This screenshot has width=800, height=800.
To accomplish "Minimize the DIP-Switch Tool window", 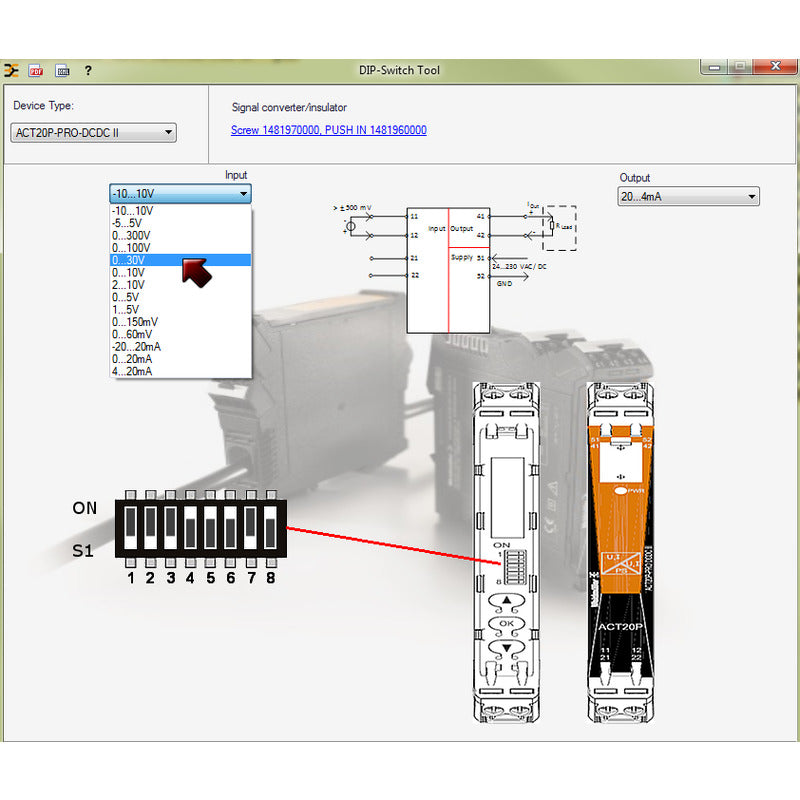I will [715, 67].
